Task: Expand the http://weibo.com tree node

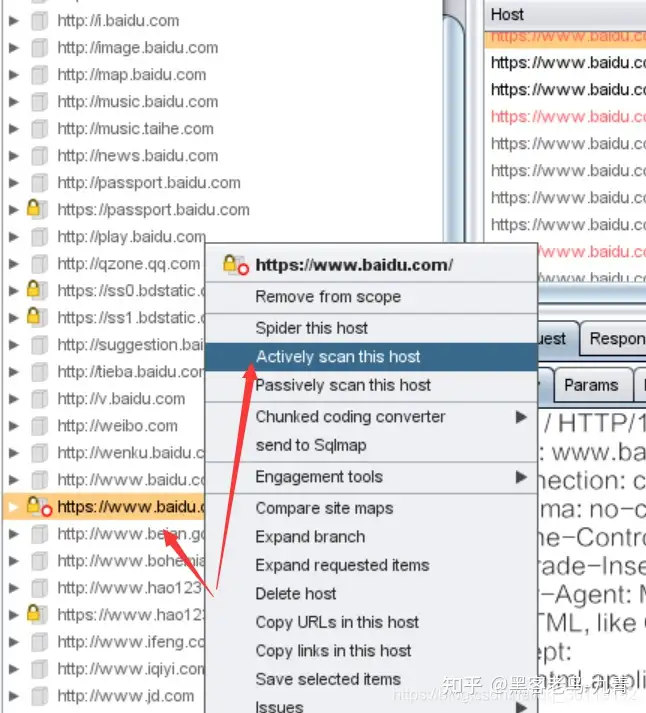Action: [x=14, y=426]
